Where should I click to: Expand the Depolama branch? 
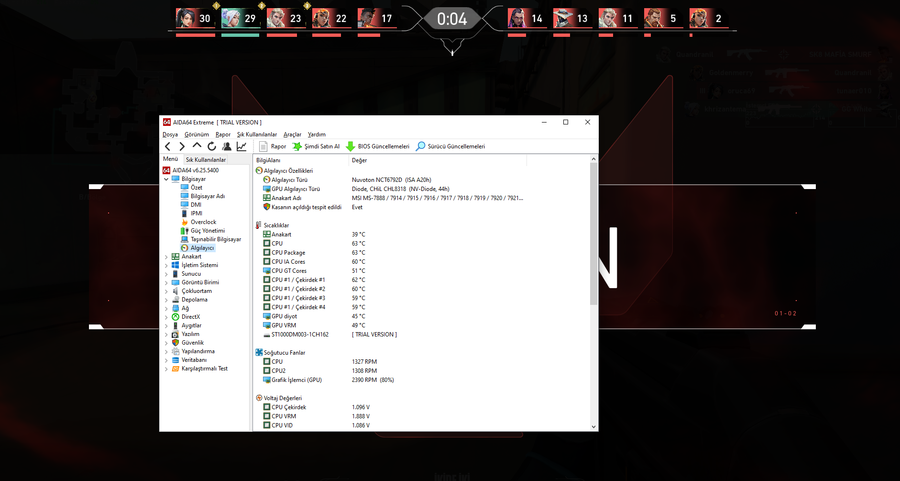point(166,300)
